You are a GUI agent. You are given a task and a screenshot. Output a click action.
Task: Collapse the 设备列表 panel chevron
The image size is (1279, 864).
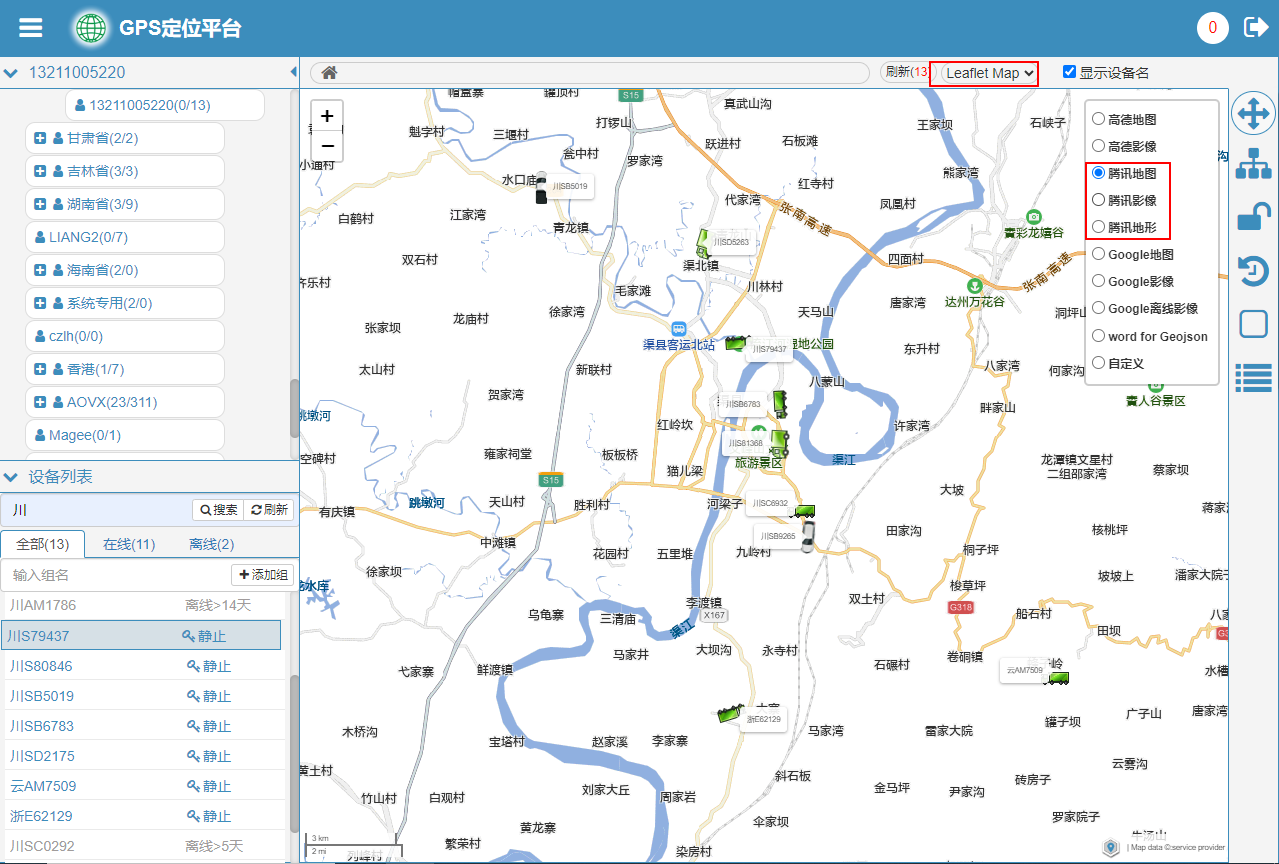tap(11, 477)
